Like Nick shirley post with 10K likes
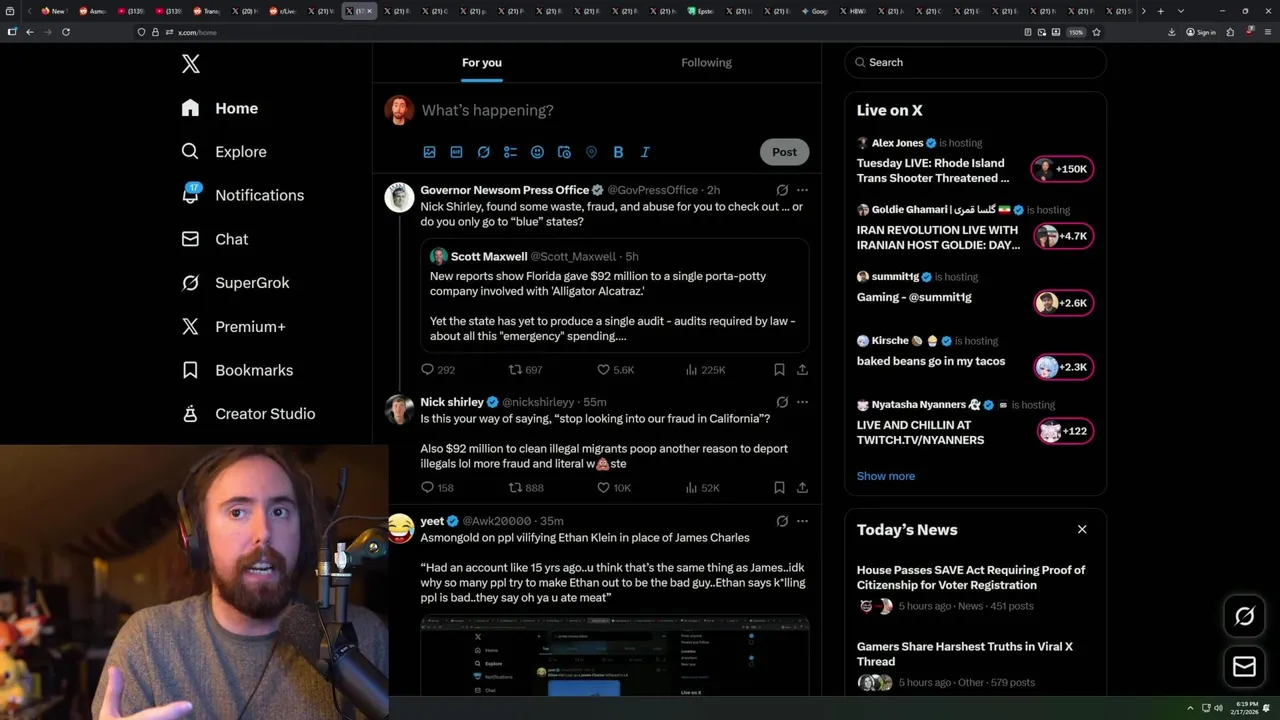 [x=614, y=488]
